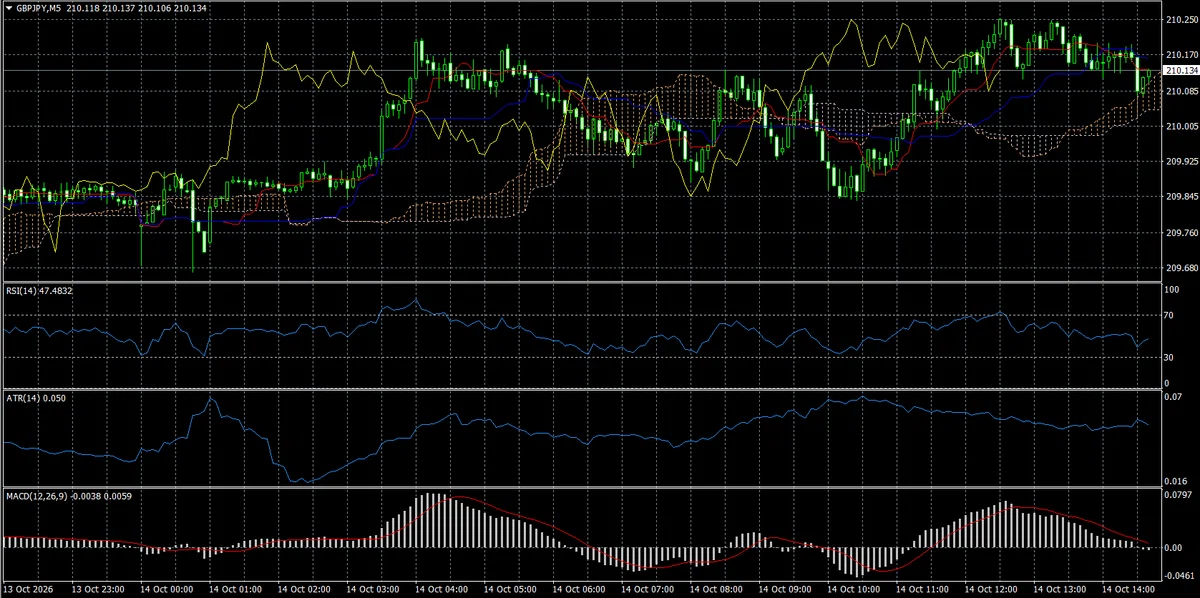Click the 14 Oct 02:00 time label
The height and width of the screenshot is (598, 1200).
click(x=302, y=590)
